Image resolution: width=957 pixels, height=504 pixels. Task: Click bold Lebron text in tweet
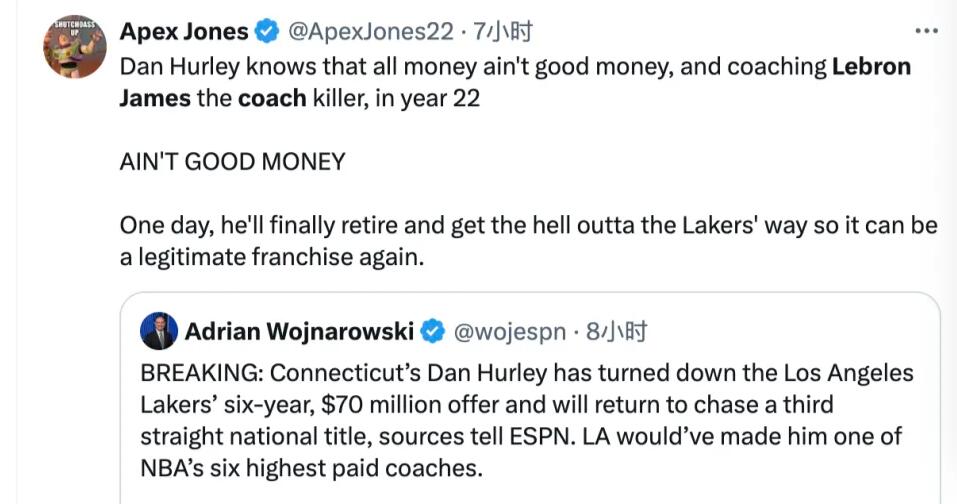pyautogui.click(x=872, y=66)
